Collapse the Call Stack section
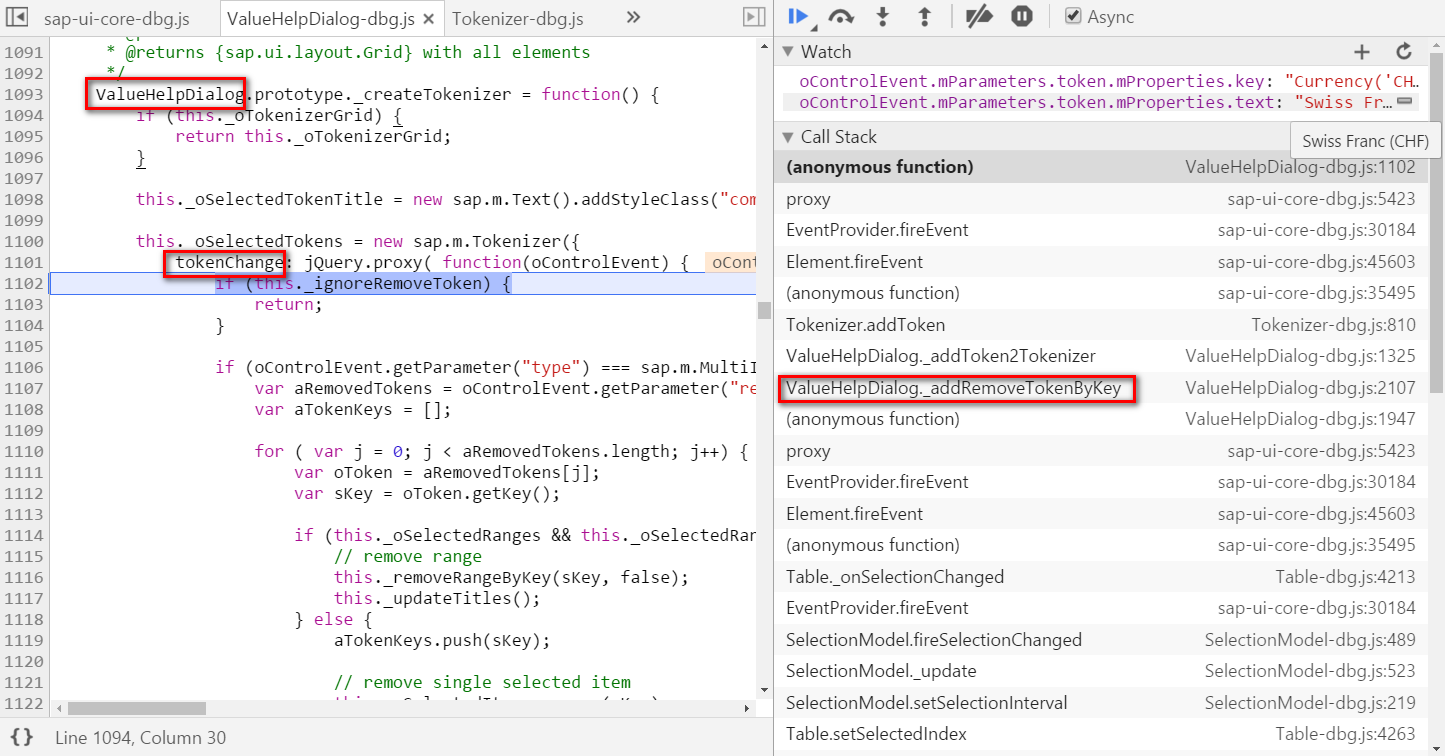The height and width of the screenshot is (756, 1445). click(x=789, y=137)
